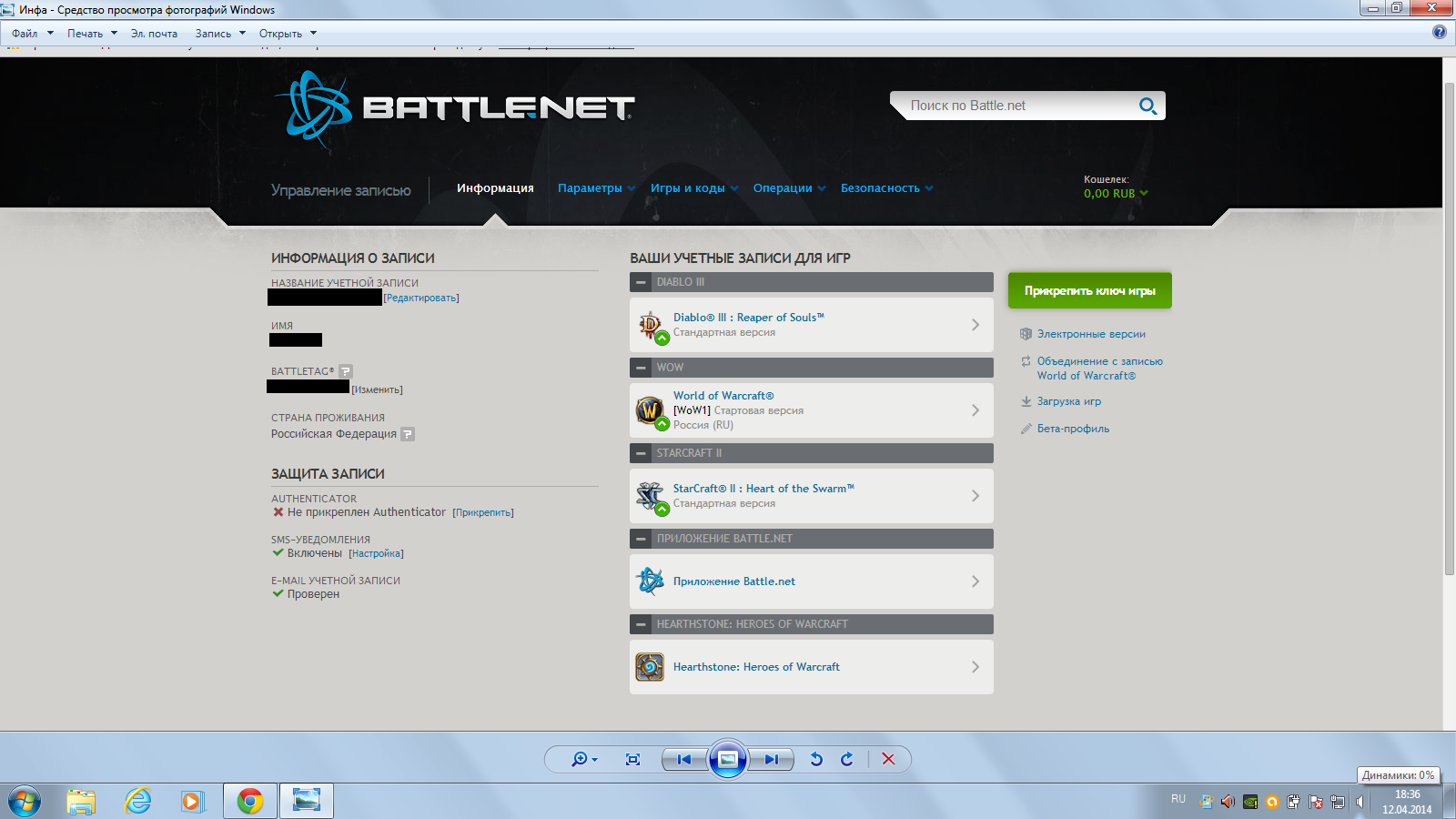Delete the photo with red X icon
1456x819 pixels.
[889, 759]
